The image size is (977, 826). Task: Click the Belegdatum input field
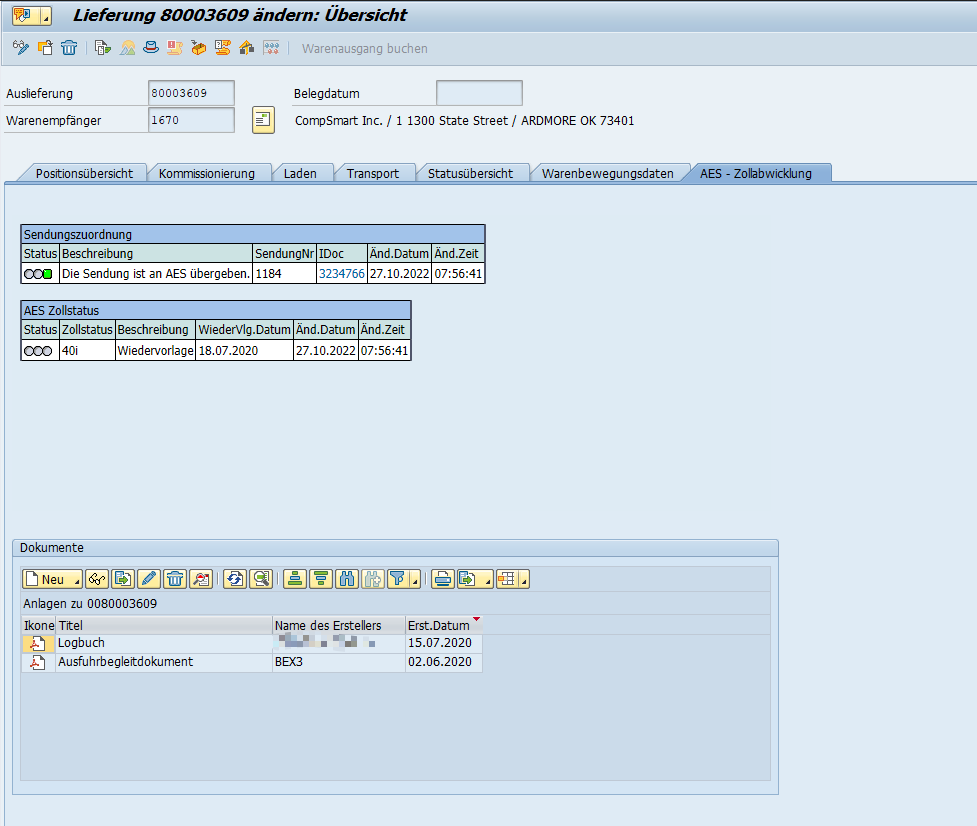(479, 93)
